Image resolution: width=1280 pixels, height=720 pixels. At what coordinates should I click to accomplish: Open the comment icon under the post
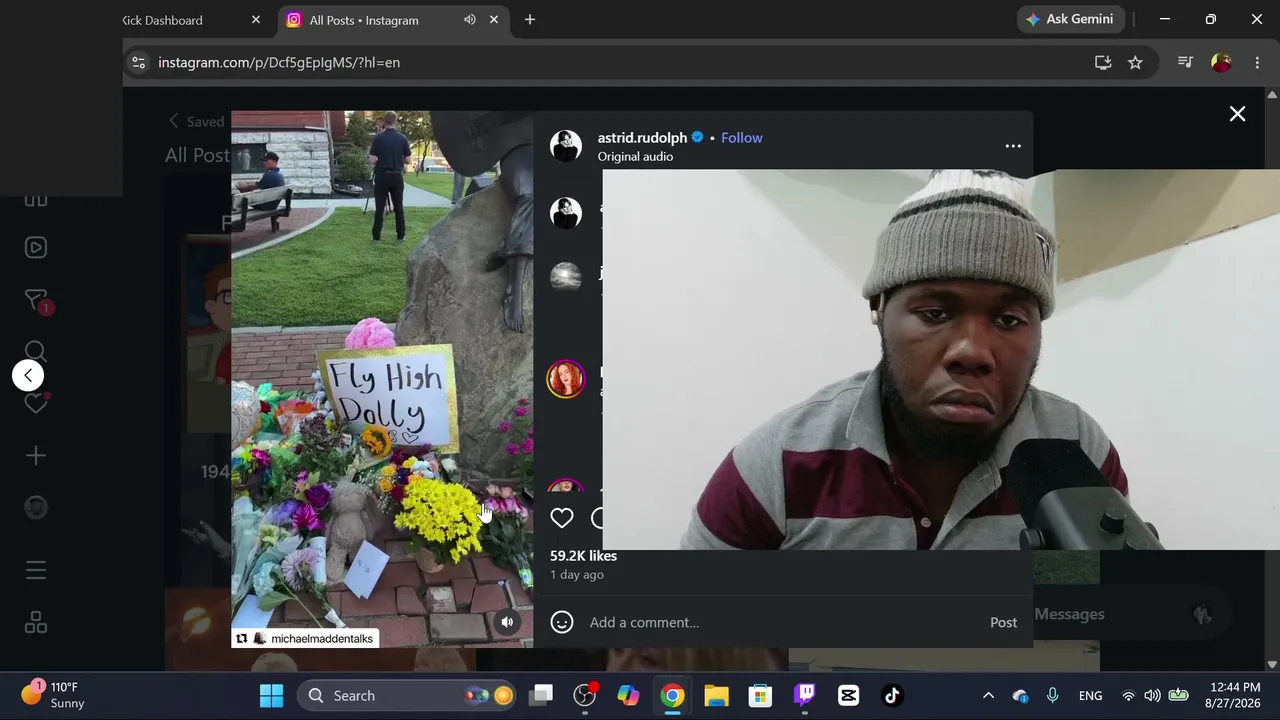coord(598,518)
